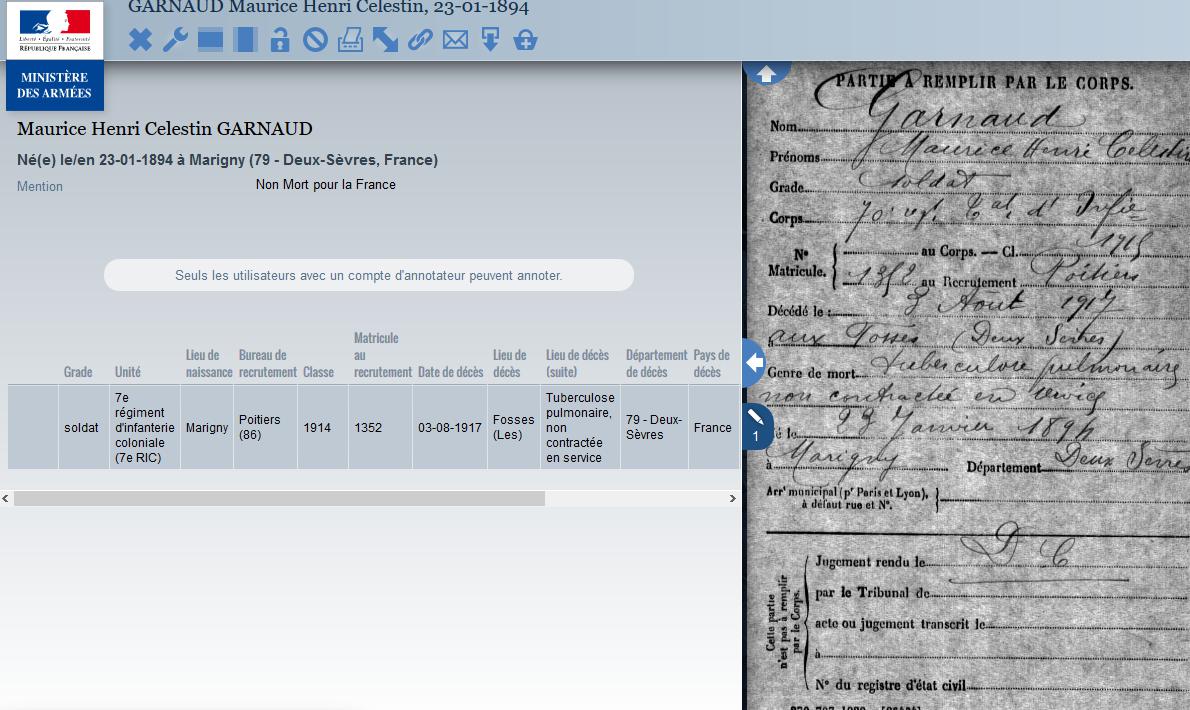Image resolution: width=1190 pixels, height=710 pixels.
Task: Select the 'Fosses (Les)' cell
Action: 514,427
